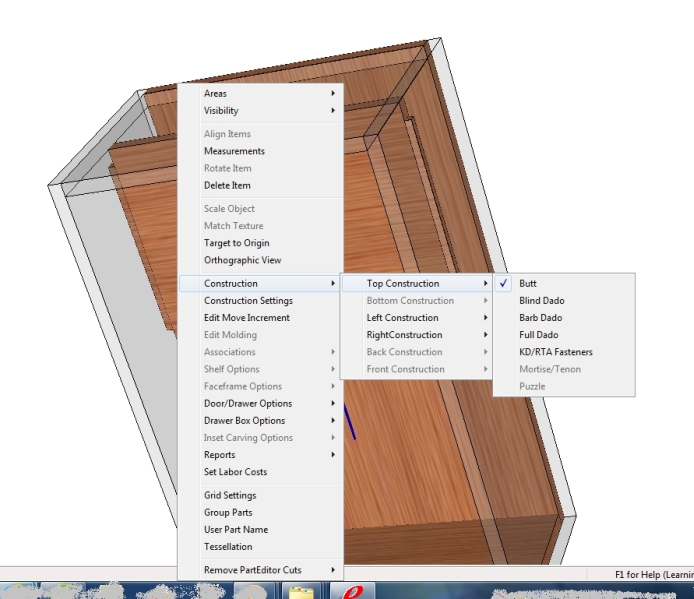Select the checked Butt construction option
The image size is (694, 599).
528,284
